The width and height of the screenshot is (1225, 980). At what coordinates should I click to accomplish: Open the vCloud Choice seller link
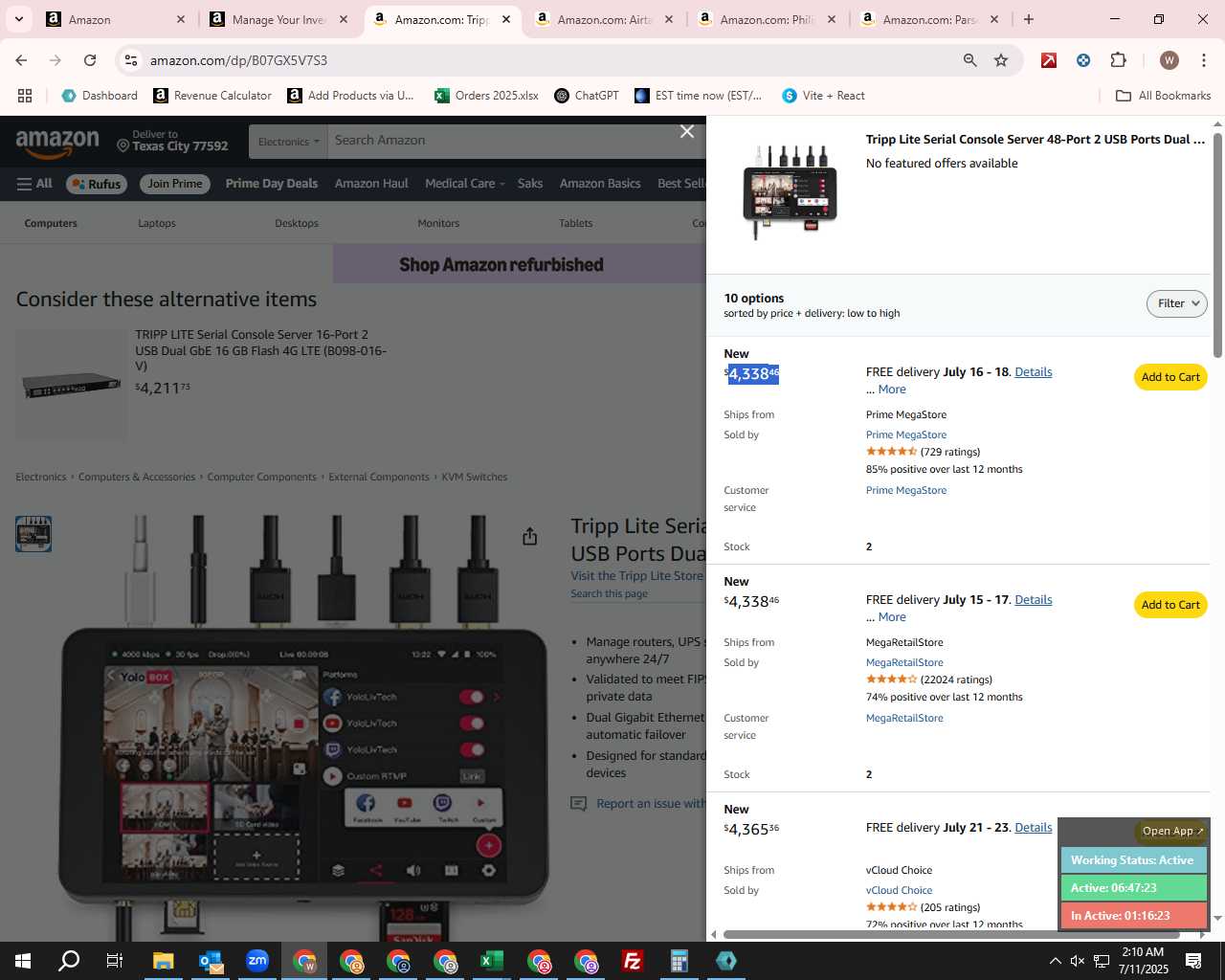[899, 890]
